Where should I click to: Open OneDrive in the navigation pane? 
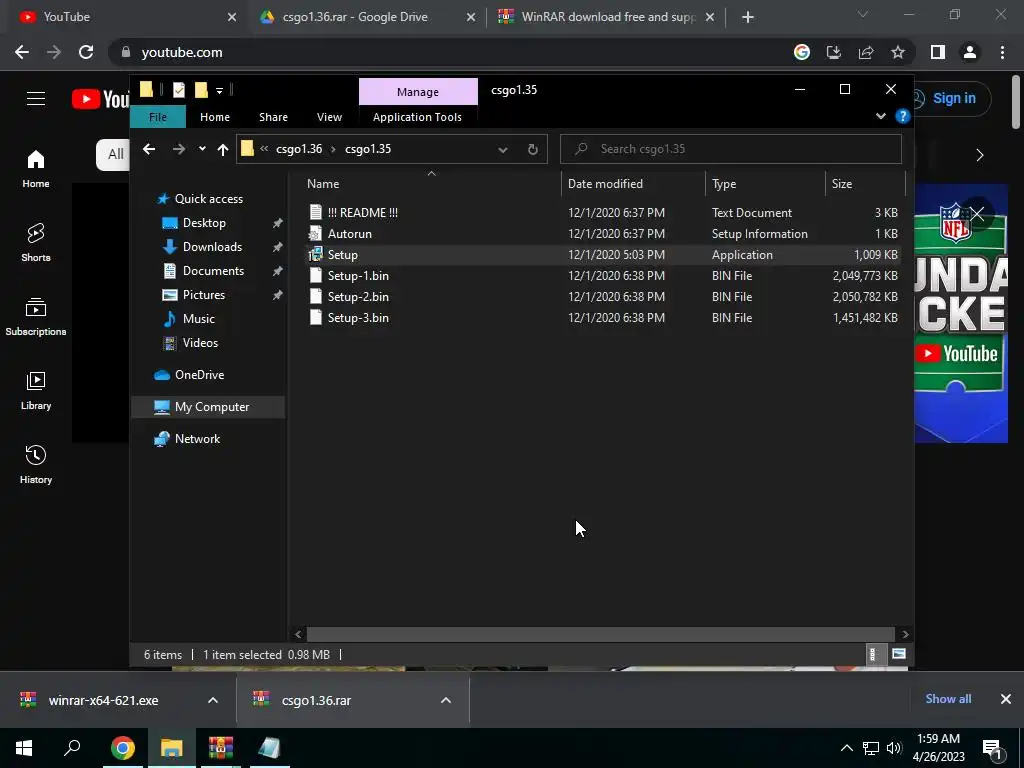click(x=199, y=375)
